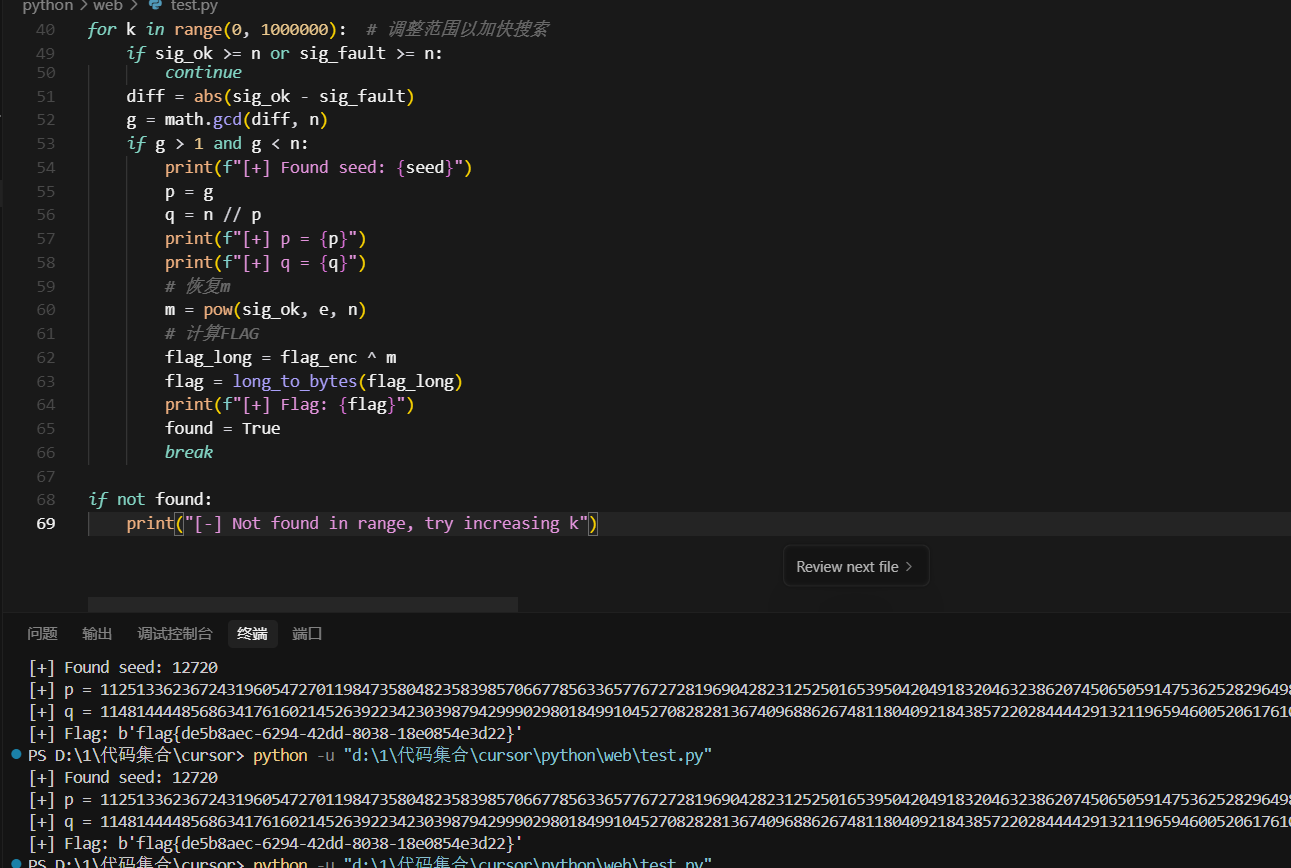Viewport: 1291px width, 868px height.
Task: Select the 调试控制台 tab
Action: point(174,634)
